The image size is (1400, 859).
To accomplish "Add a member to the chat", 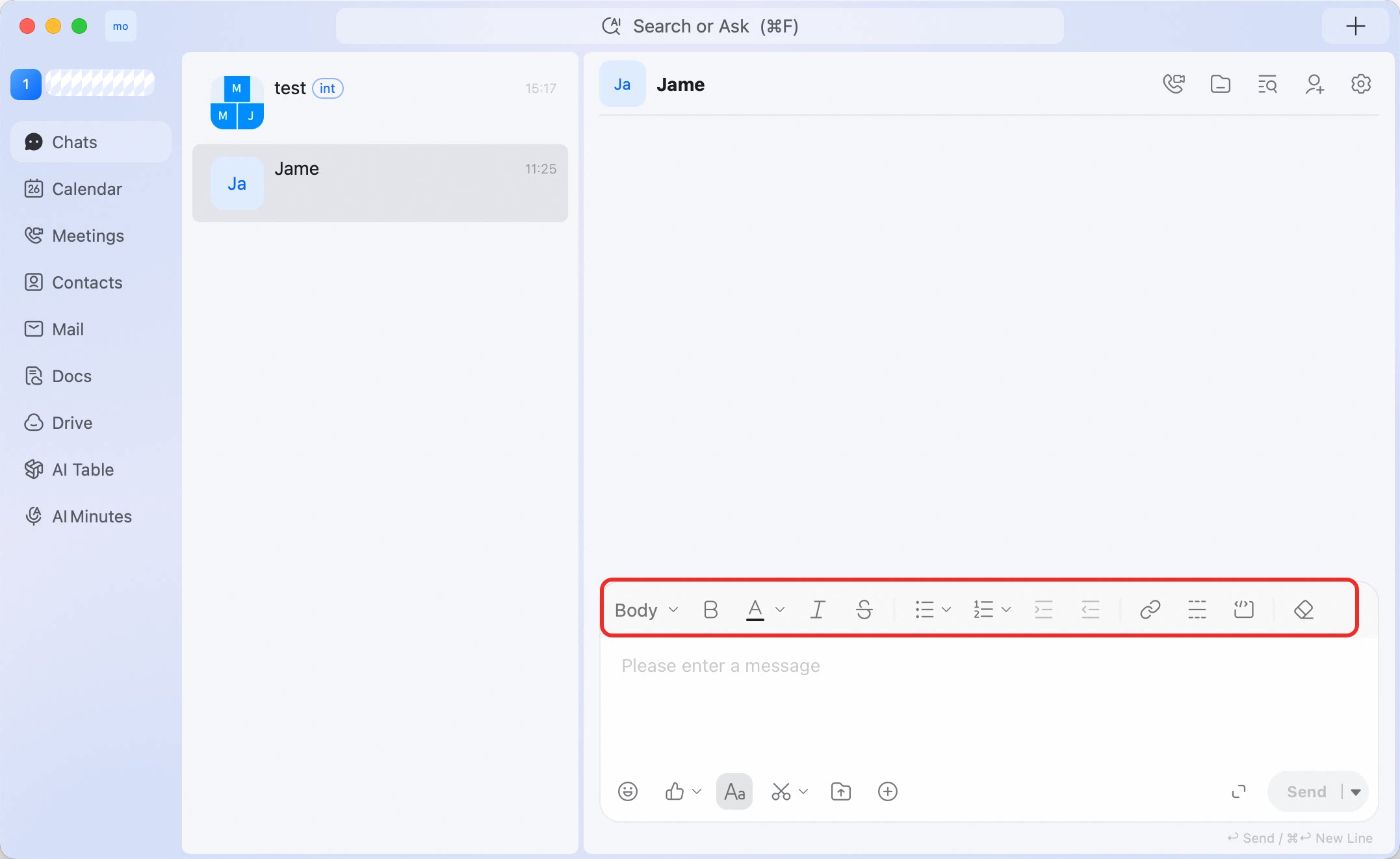I will point(1314,84).
